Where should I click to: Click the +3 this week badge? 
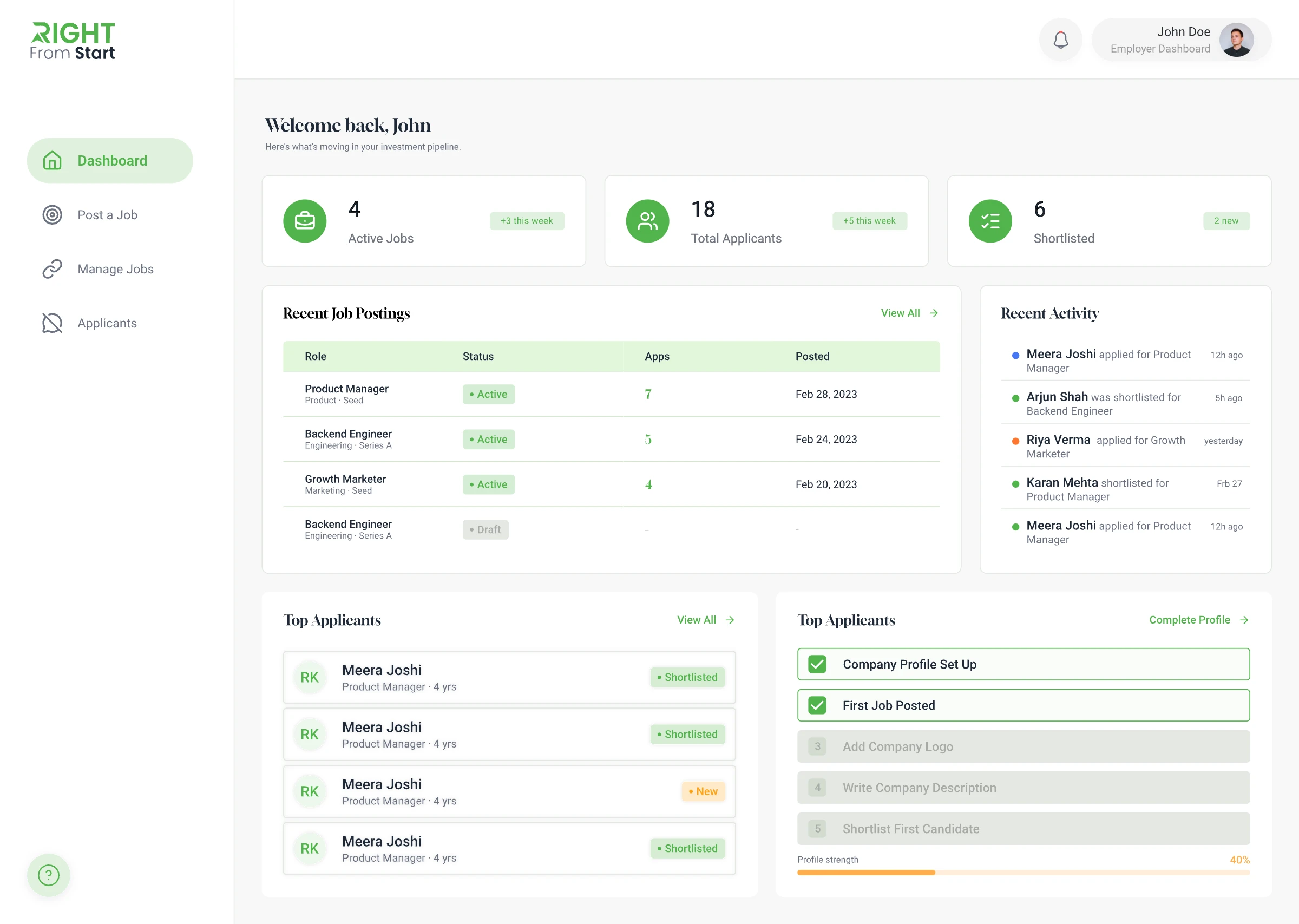527,221
